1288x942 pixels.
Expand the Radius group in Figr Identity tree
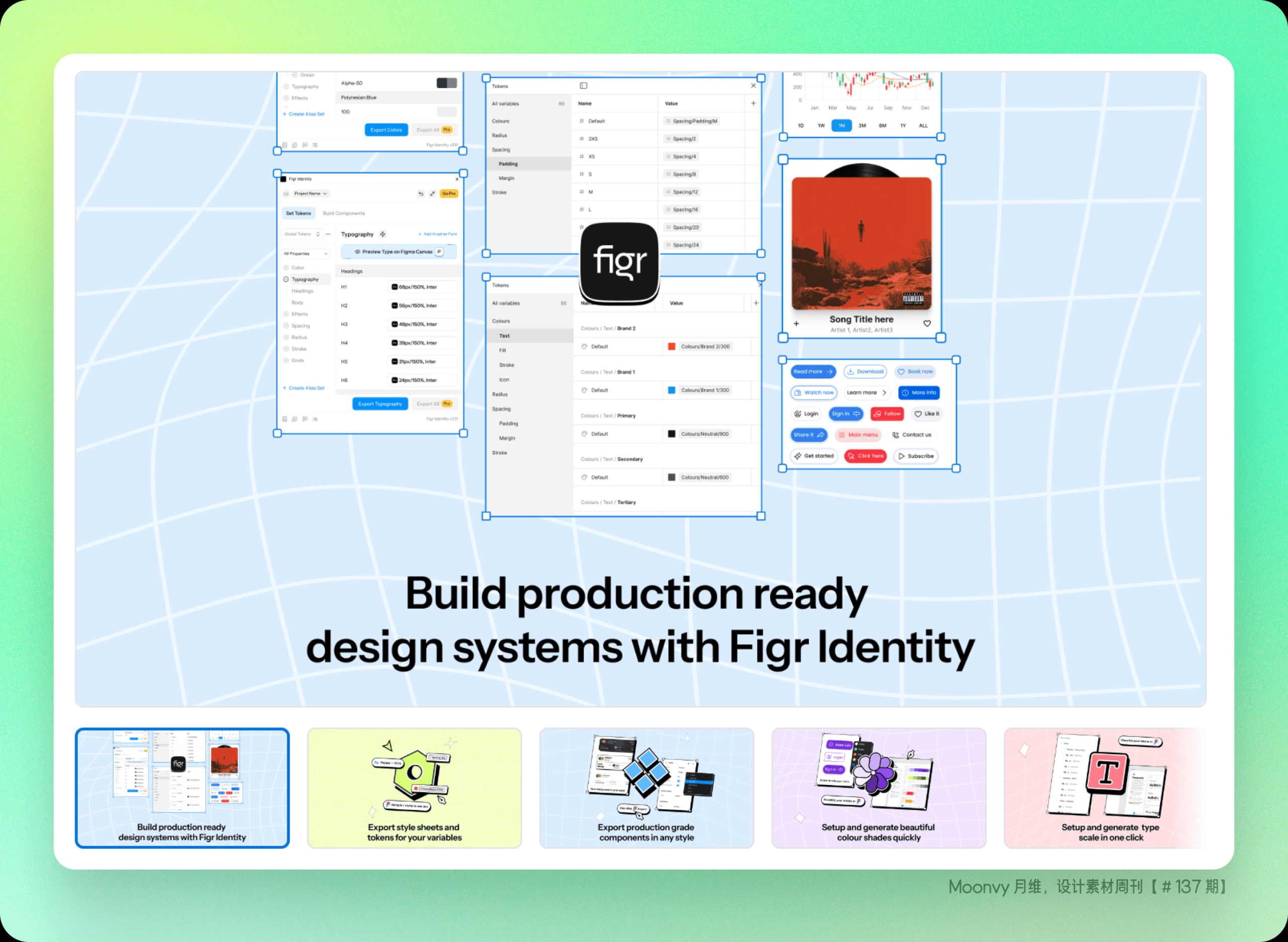pos(286,337)
